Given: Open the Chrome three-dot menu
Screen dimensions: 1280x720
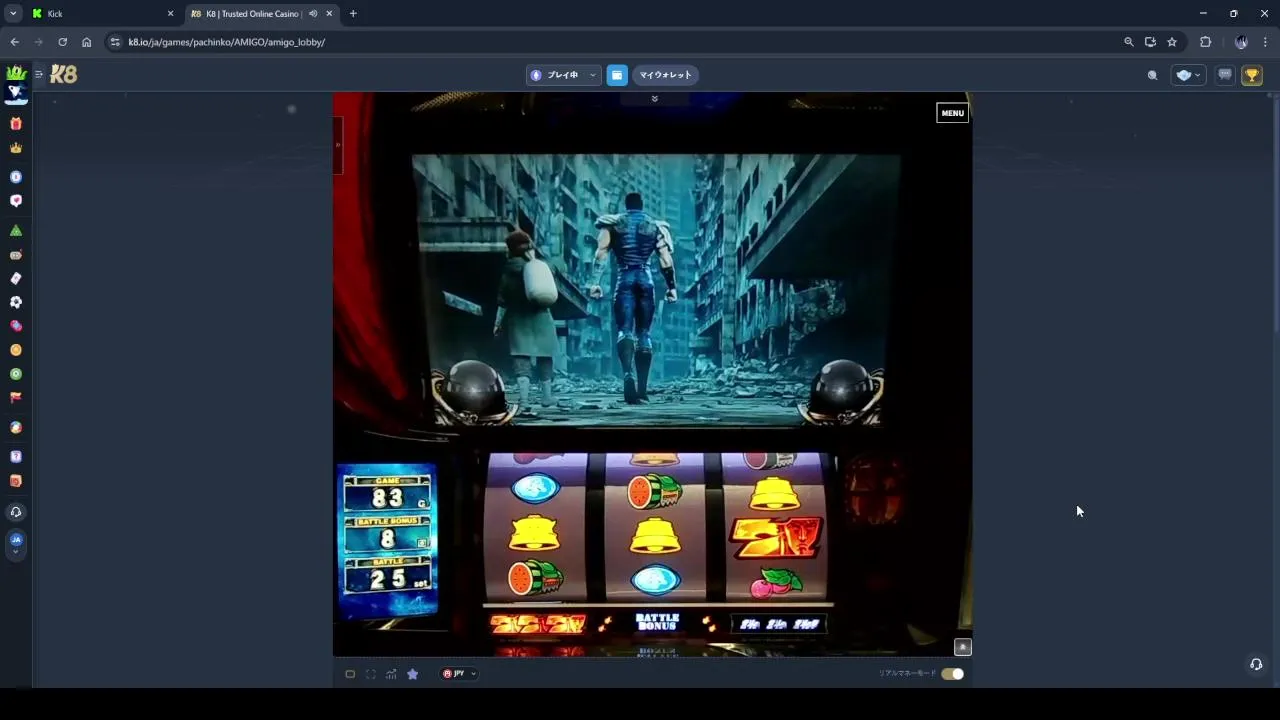Looking at the screenshot, I should tap(1265, 42).
